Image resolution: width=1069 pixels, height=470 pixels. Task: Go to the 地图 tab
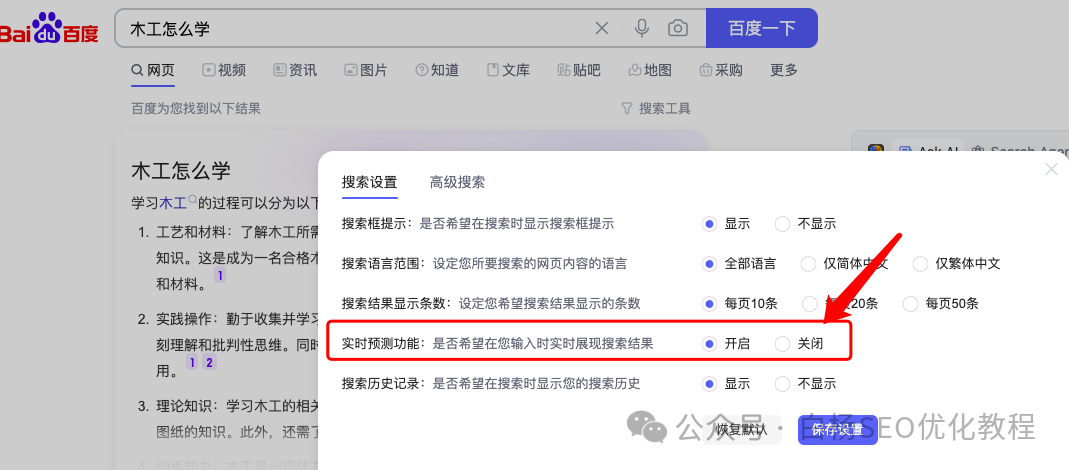650,70
